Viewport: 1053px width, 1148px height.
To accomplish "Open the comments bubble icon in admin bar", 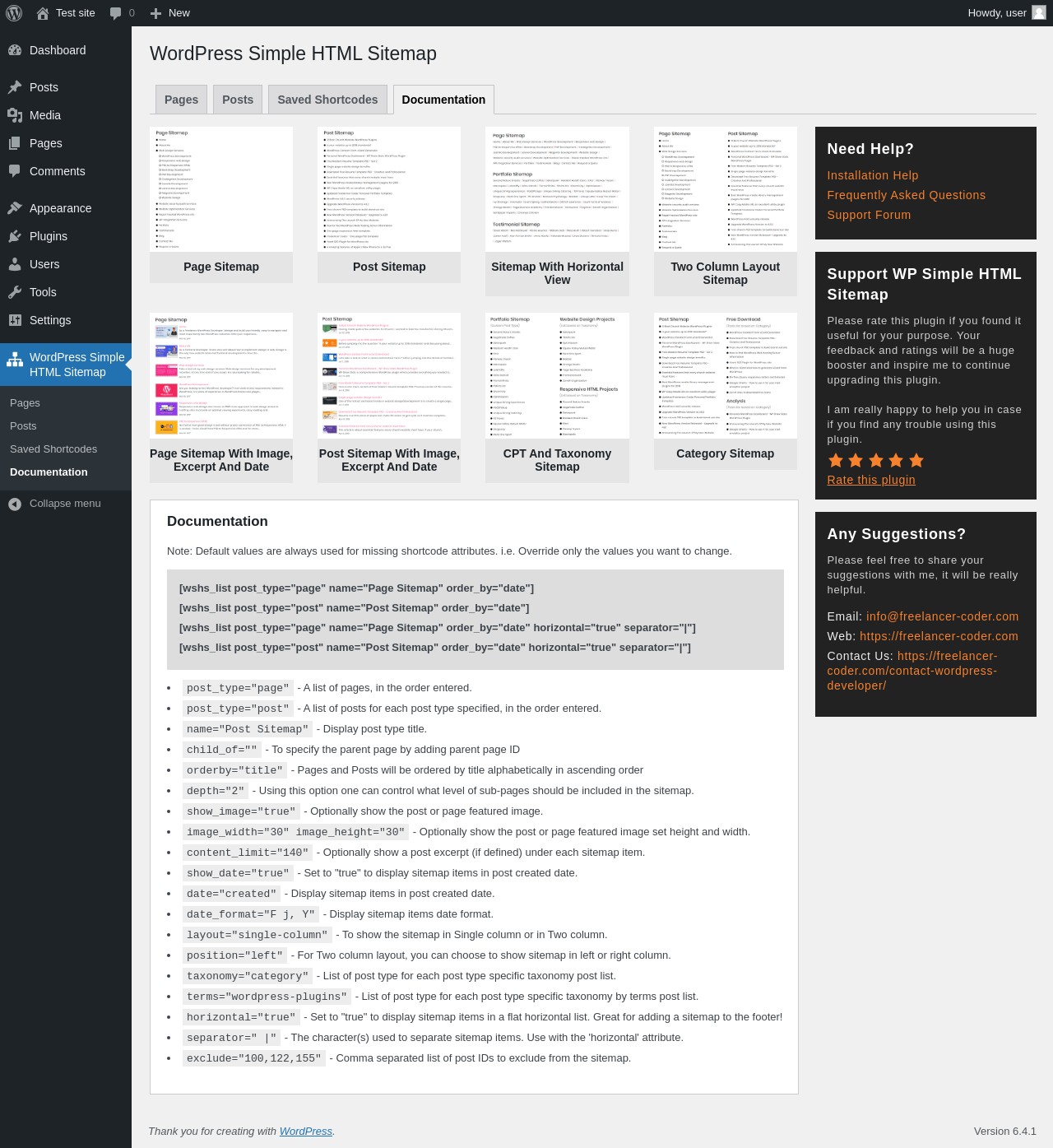I will (116, 13).
